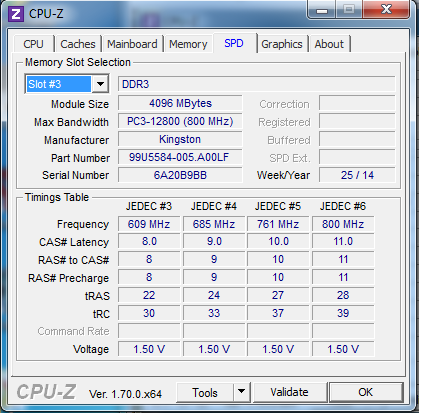Open the Tools dropdown arrow

click(242, 393)
